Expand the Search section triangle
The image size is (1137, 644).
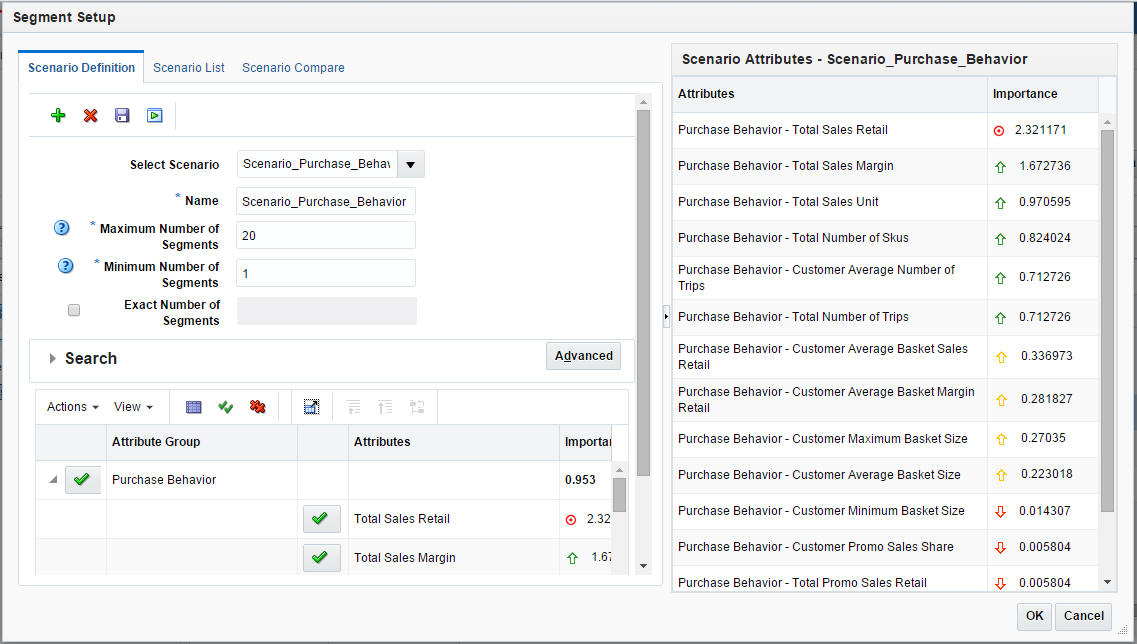tap(52, 358)
